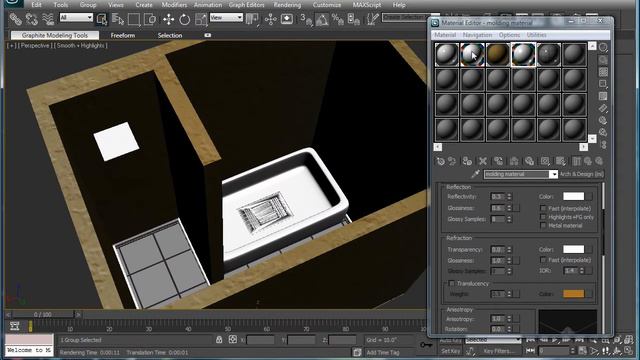Screen dimensions: 640x360
Task: Activate the Select Object tool
Action: pyautogui.click(x=102, y=19)
